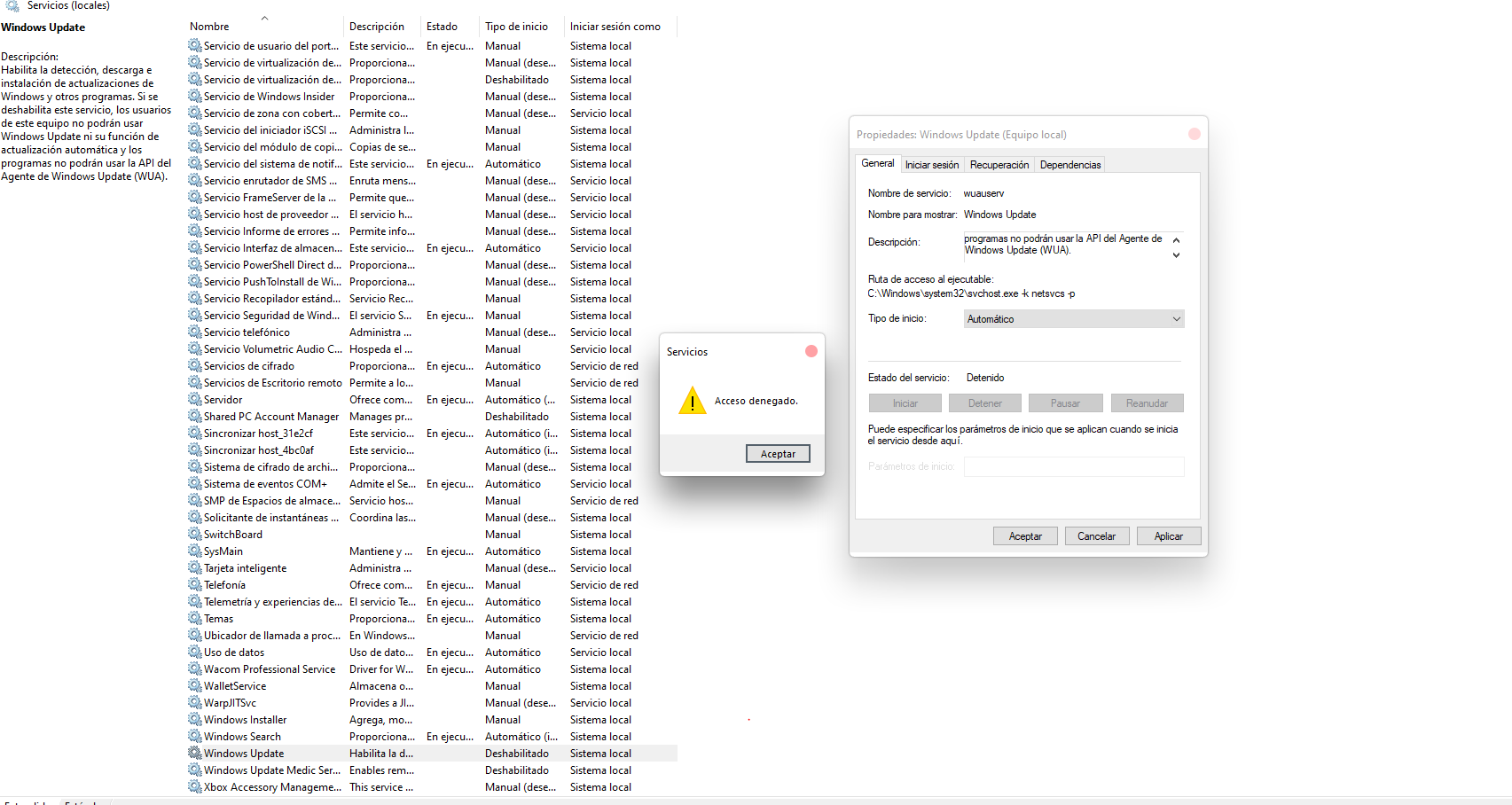
Task: Click the gear icon next to Servidor
Action: (x=195, y=399)
